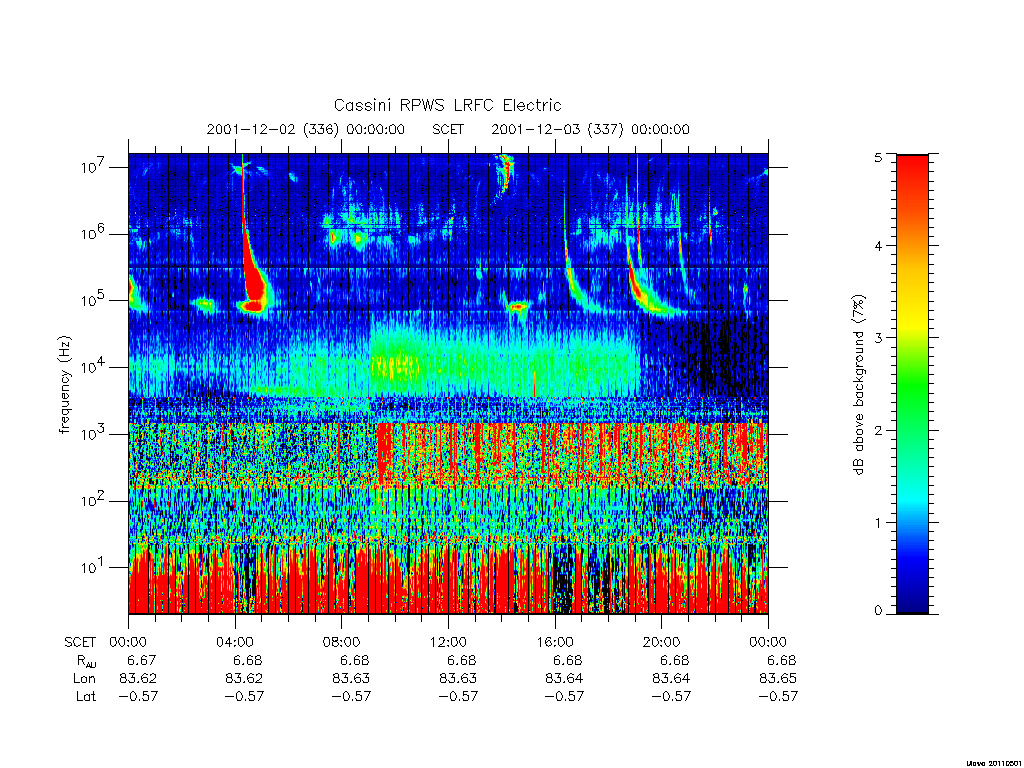Click the R_AU value '6.67'
This screenshot has height=768, width=1024.
(142, 661)
